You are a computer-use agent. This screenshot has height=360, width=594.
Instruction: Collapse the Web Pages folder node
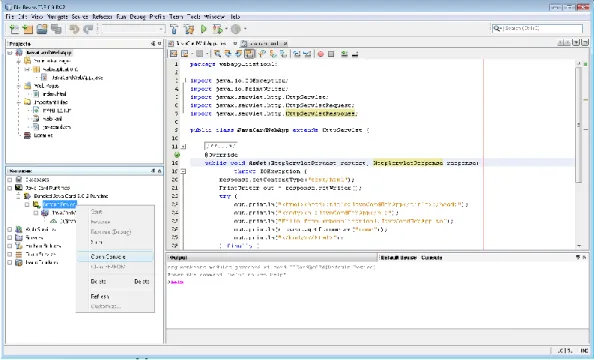(19, 86)
